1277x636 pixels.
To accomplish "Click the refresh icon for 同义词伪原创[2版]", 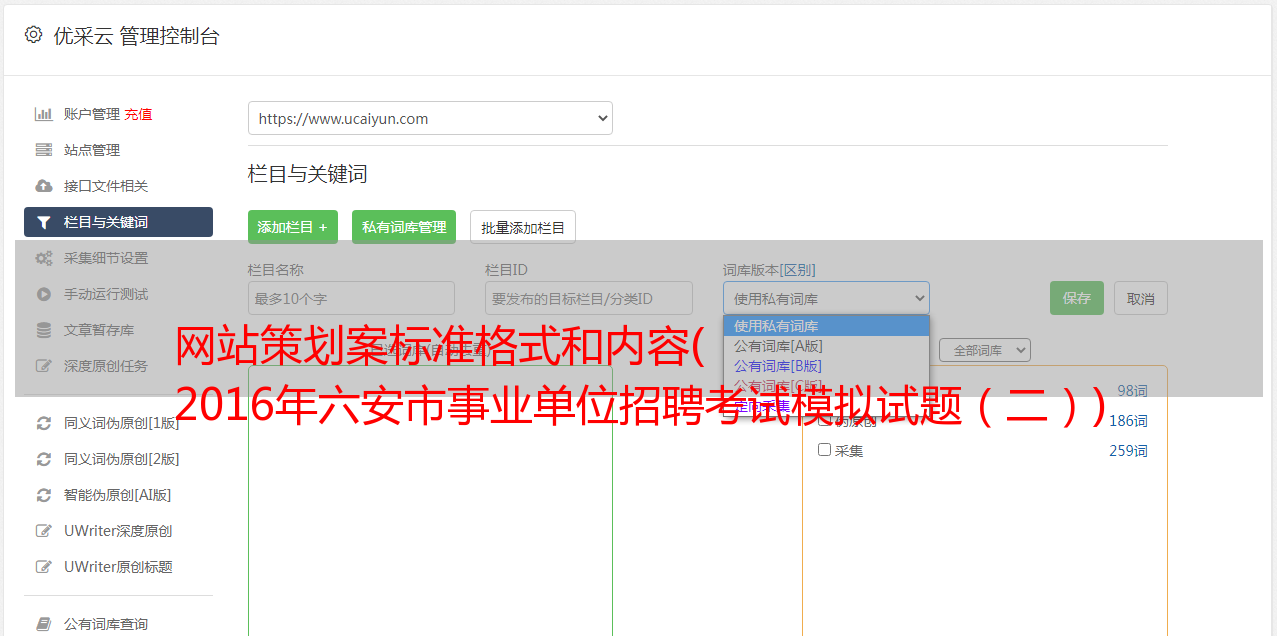I will 44,459.
